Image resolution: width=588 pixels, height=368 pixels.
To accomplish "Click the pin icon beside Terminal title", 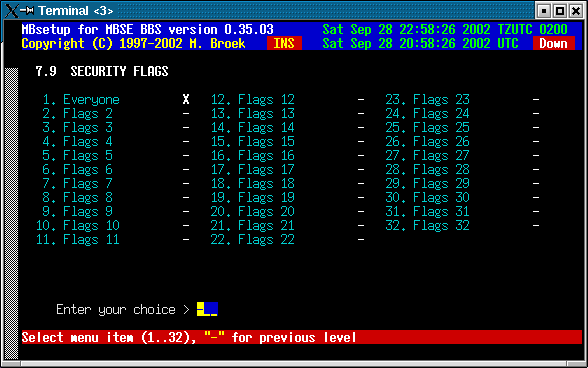I will point(27,11).
